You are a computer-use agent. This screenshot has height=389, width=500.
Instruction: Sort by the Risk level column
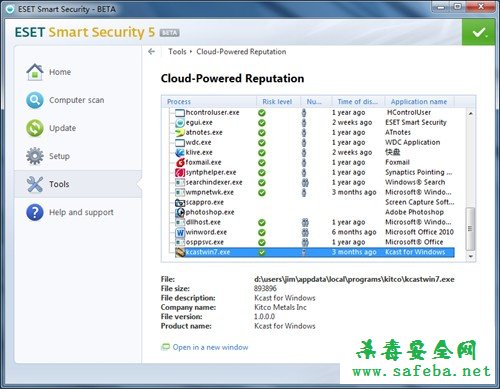click(278, 101)
